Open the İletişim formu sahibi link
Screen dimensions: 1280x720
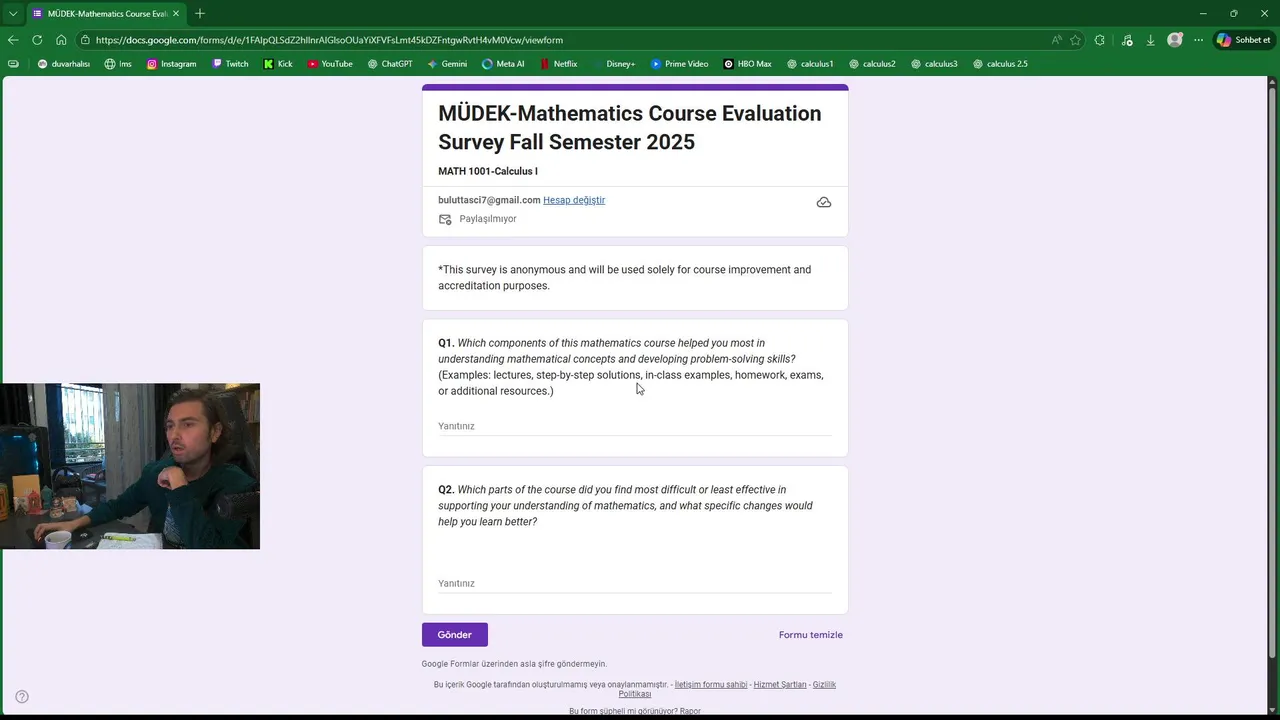tap(711, 685)
